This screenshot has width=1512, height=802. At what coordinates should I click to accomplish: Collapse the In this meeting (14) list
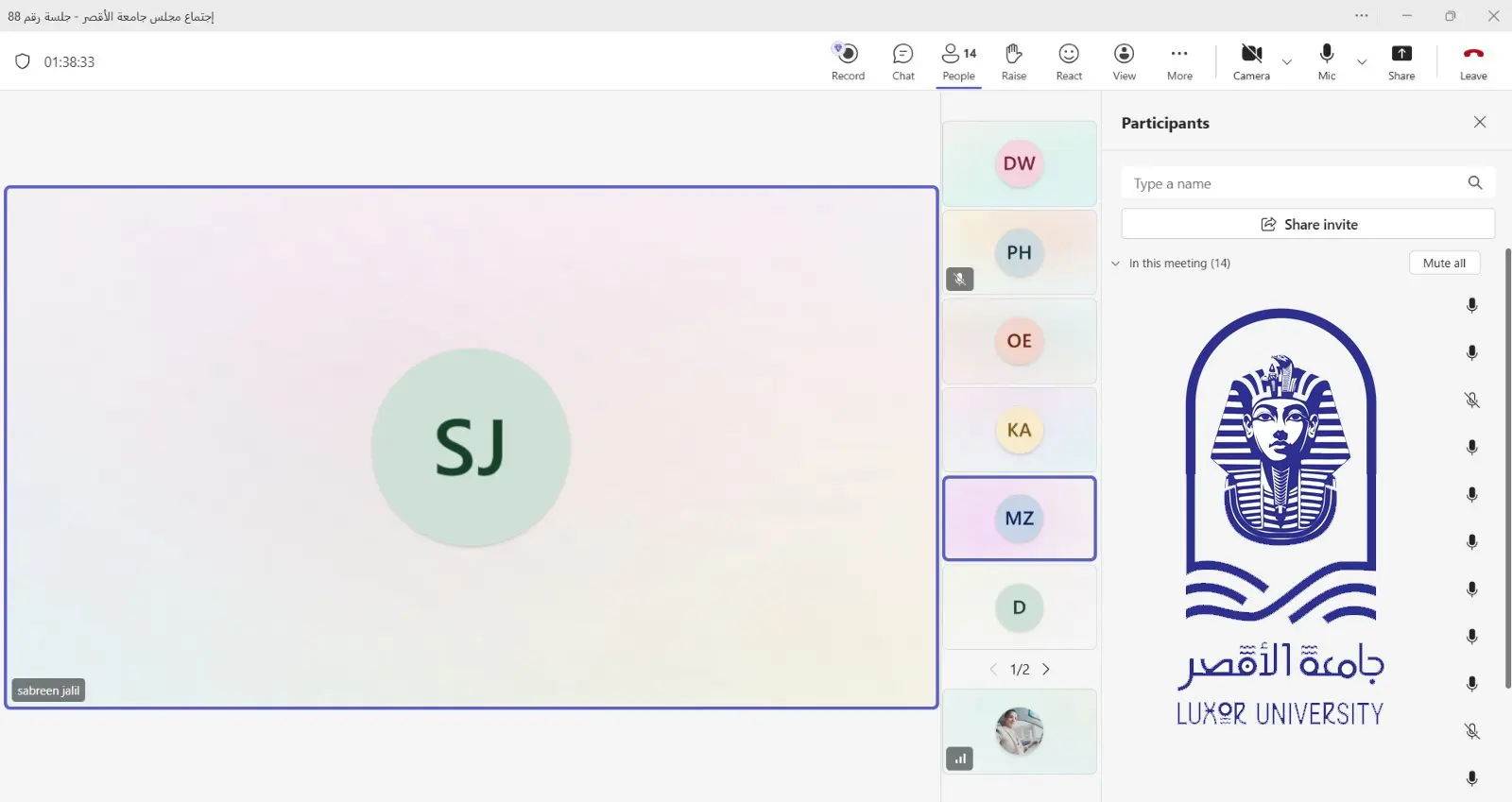click(x=1115, y=264)
